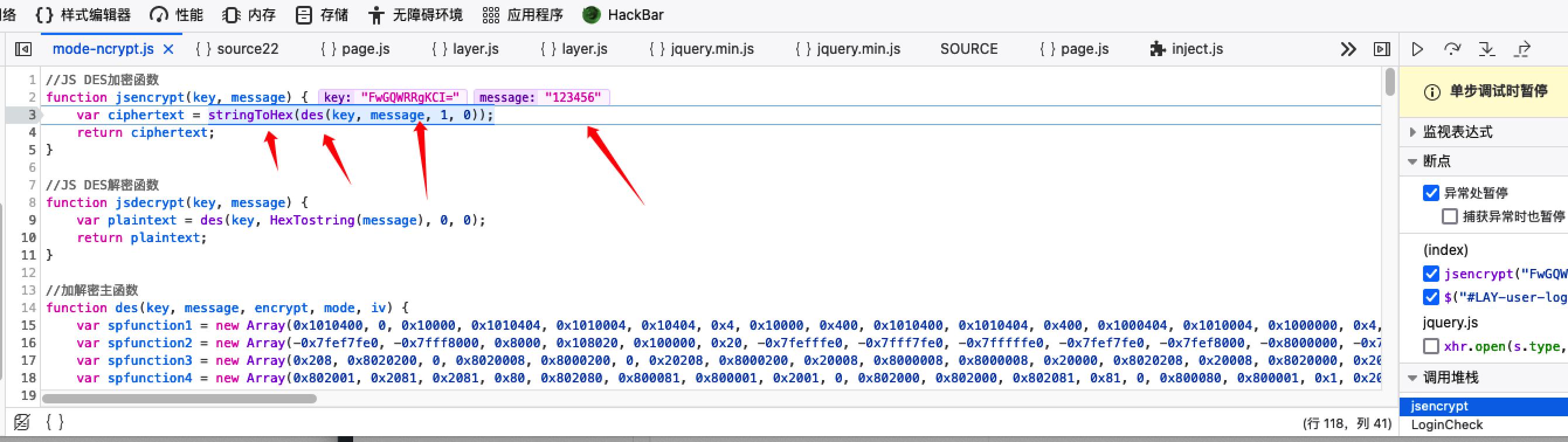Collapse the right debugger sidebar icon
Viewport: 1568px width, 442px height.
point(1382,49)
